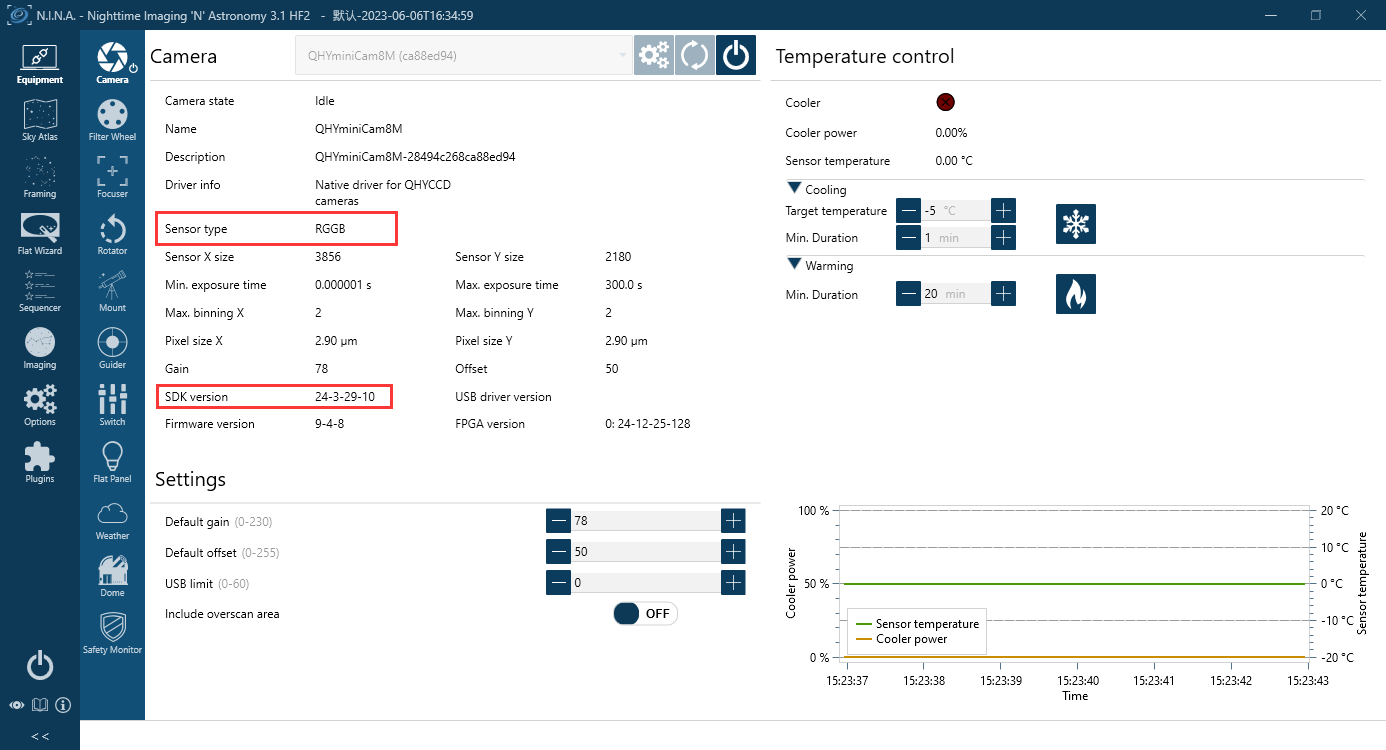Click the target temperature input field
The width and height of the screenshot is (1386, 750).
pos(956,210)
